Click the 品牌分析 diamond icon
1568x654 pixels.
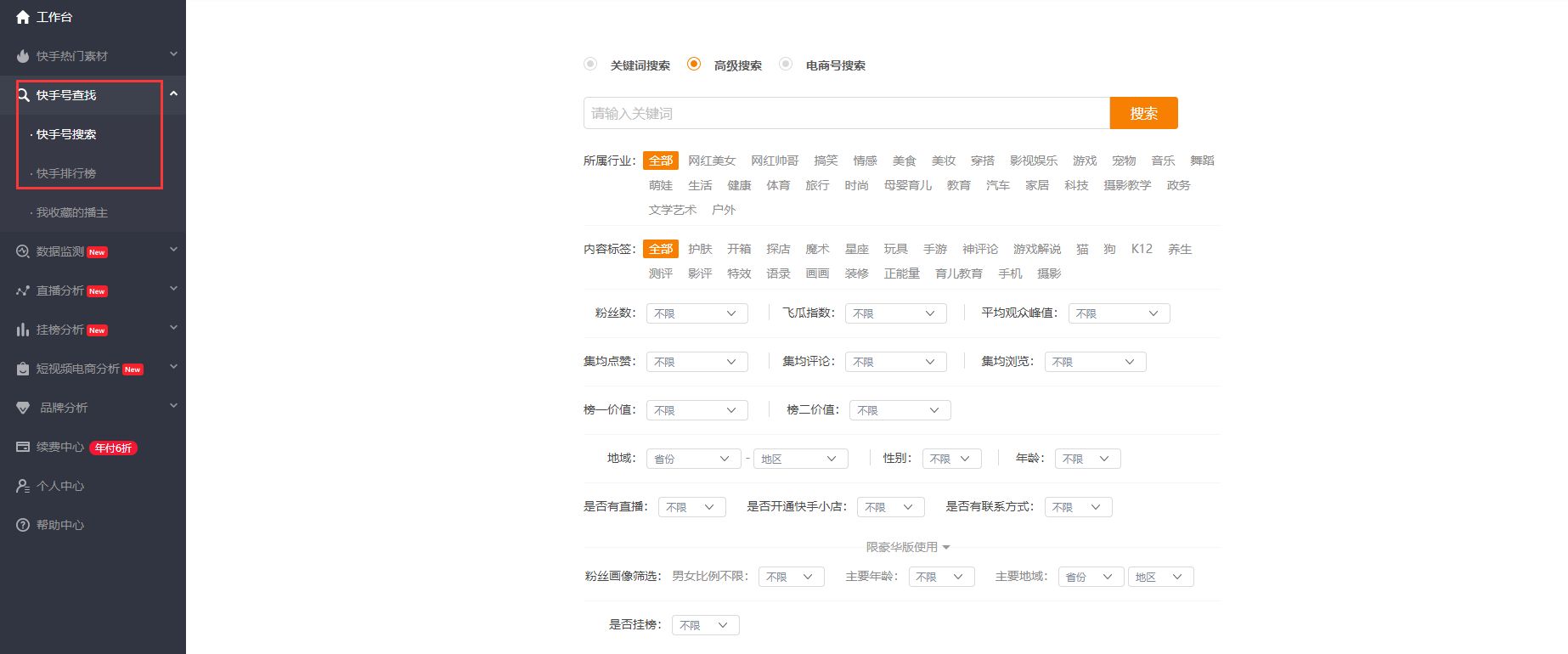point(23,408)
